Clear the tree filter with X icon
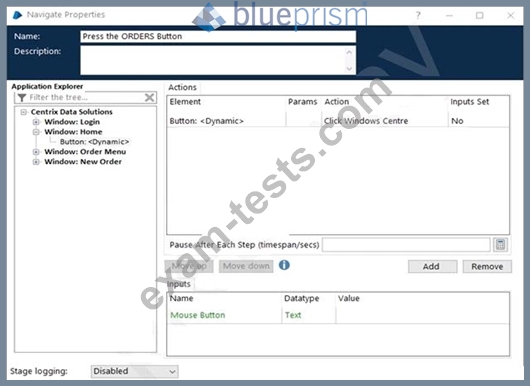This screenshot has height=386, width=530. (149, 98)
